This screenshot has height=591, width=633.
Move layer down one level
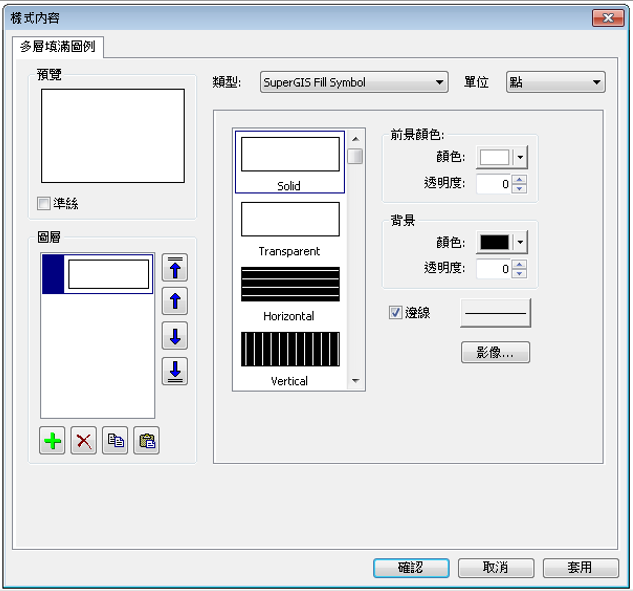click(x=175, y=335)
